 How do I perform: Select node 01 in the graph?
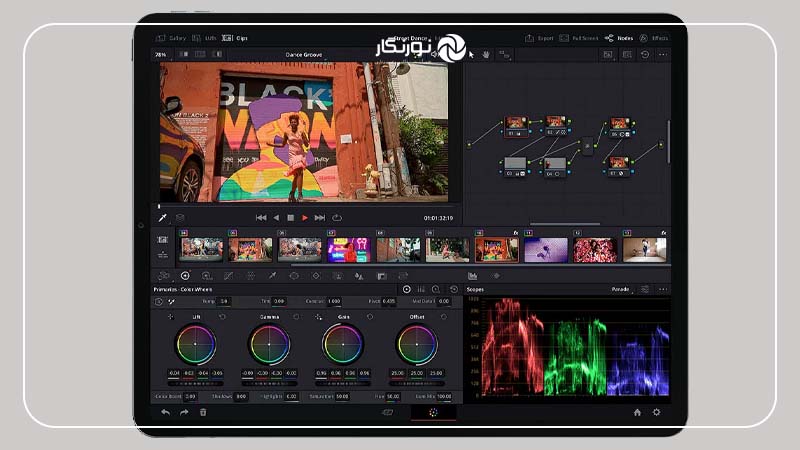pos(516,127)
